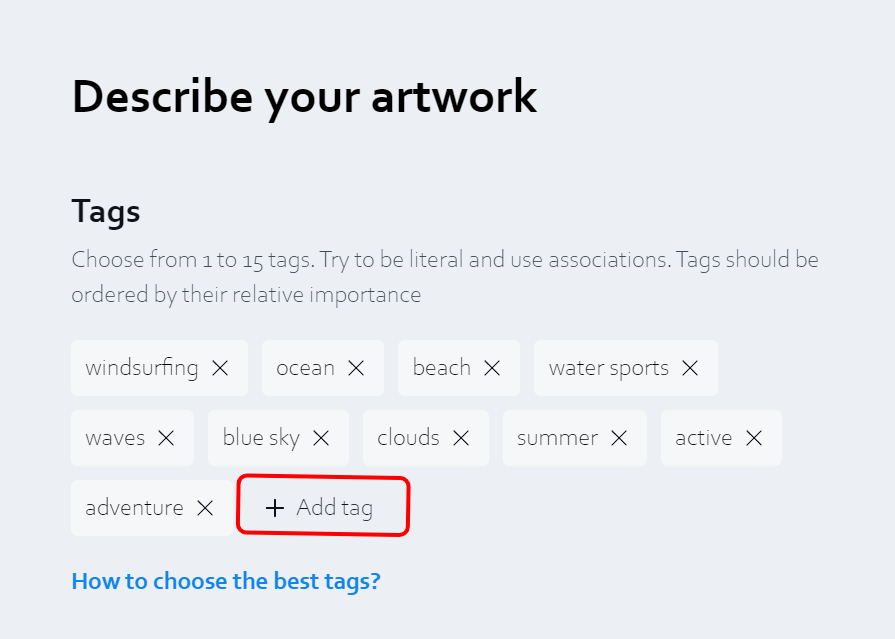
Task: Select the ocean tag label
Action: (x=305, y=368)
